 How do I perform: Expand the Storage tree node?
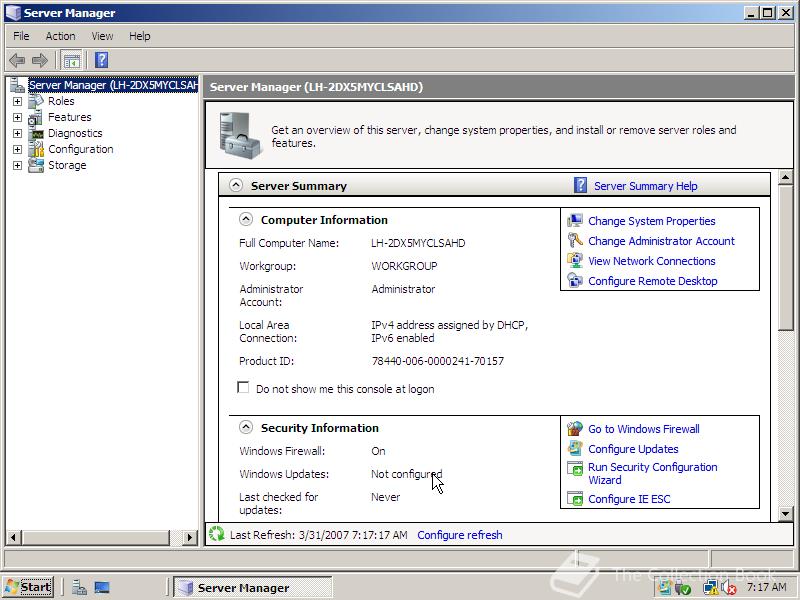point(17,165)
